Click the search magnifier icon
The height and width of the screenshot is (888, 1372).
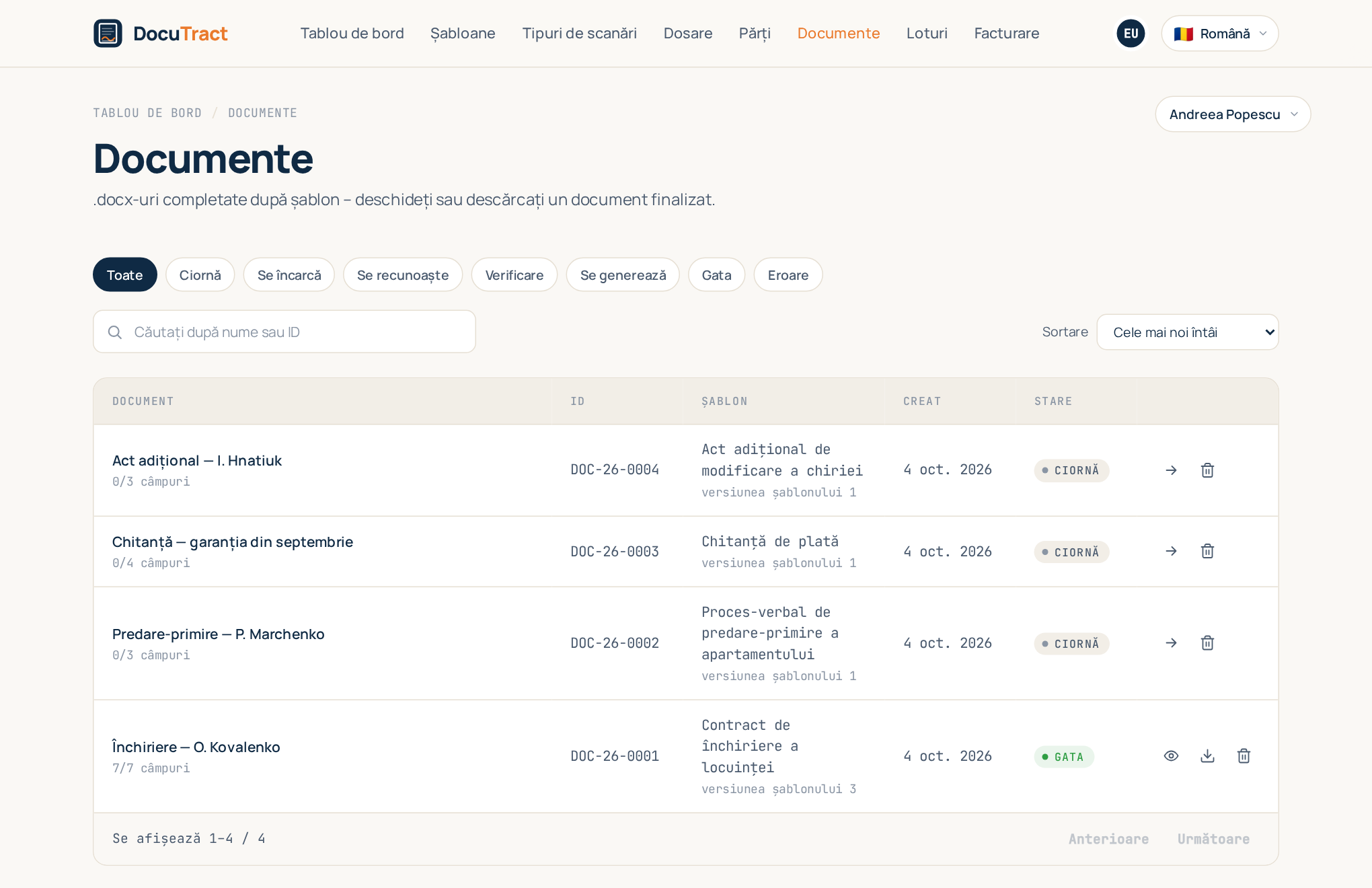pos(115,332)
